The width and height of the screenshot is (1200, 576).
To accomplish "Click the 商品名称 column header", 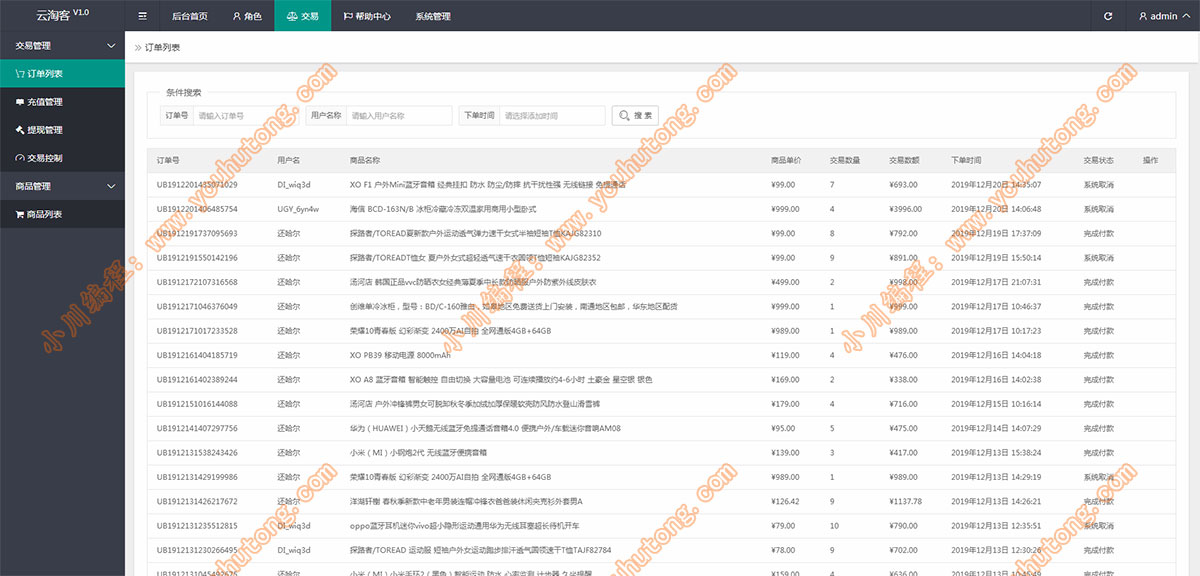I will [365, 160].
